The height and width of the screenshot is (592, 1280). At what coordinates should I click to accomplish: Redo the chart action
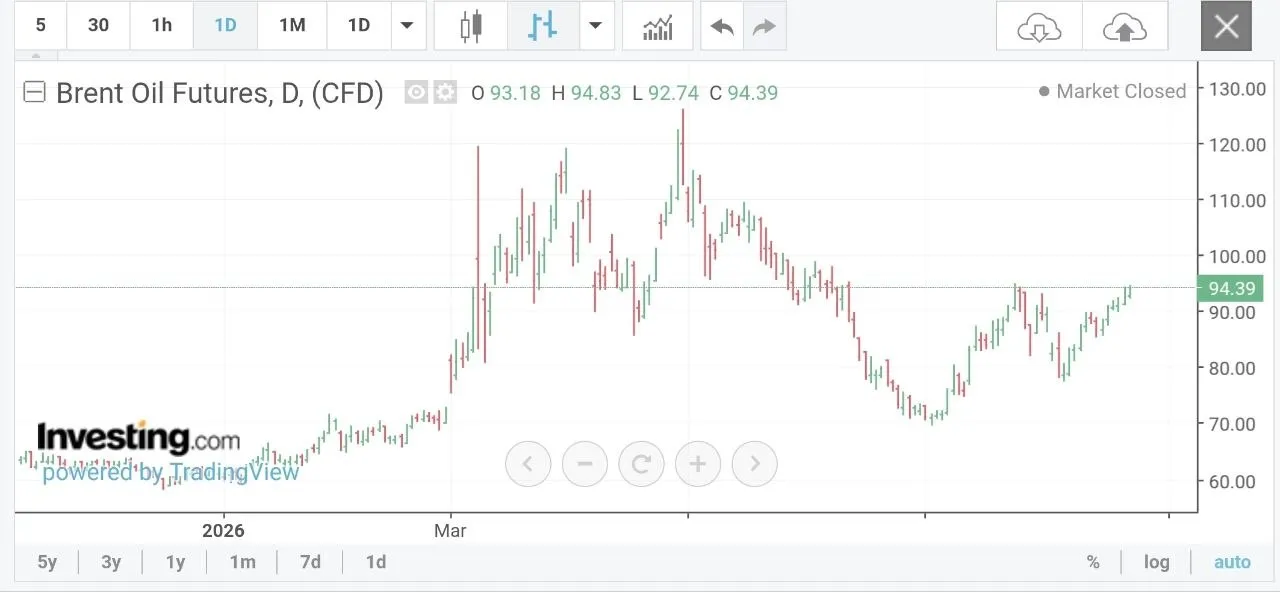765,26
